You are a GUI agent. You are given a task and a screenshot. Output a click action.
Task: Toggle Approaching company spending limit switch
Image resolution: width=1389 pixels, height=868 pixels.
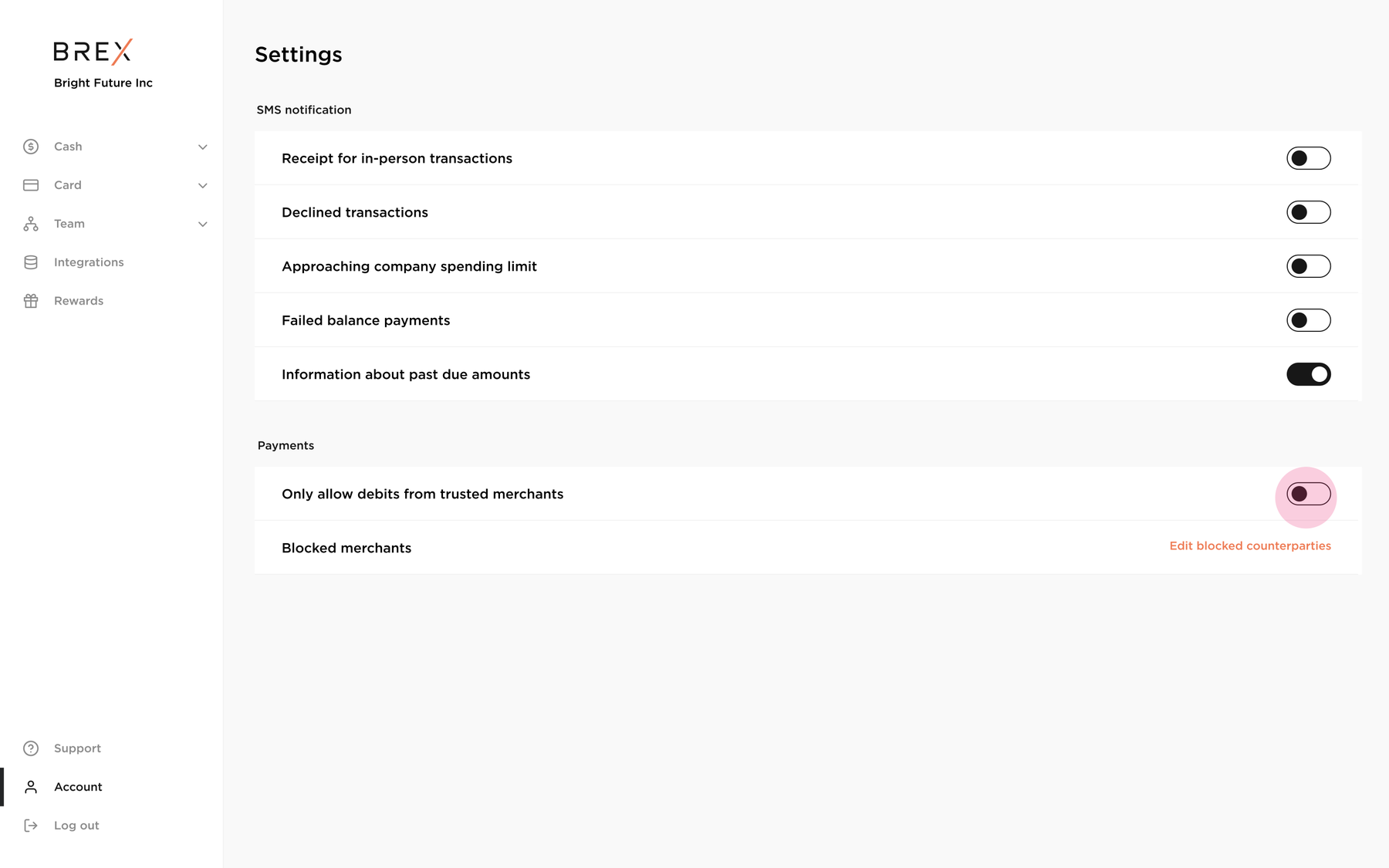(x=1309, y=266)
